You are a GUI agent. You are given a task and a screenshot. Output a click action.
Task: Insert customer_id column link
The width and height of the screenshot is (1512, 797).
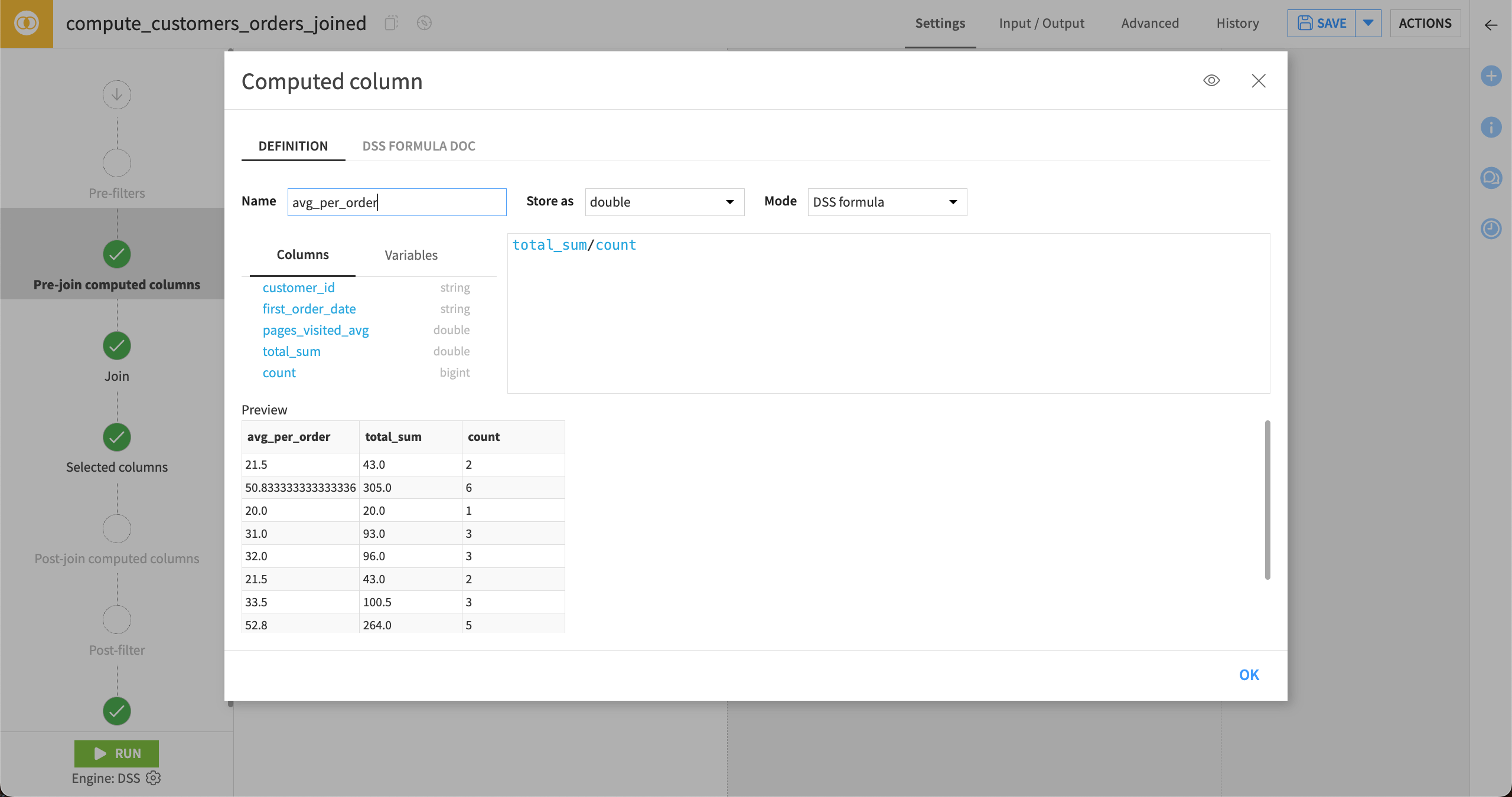(299, 288)
